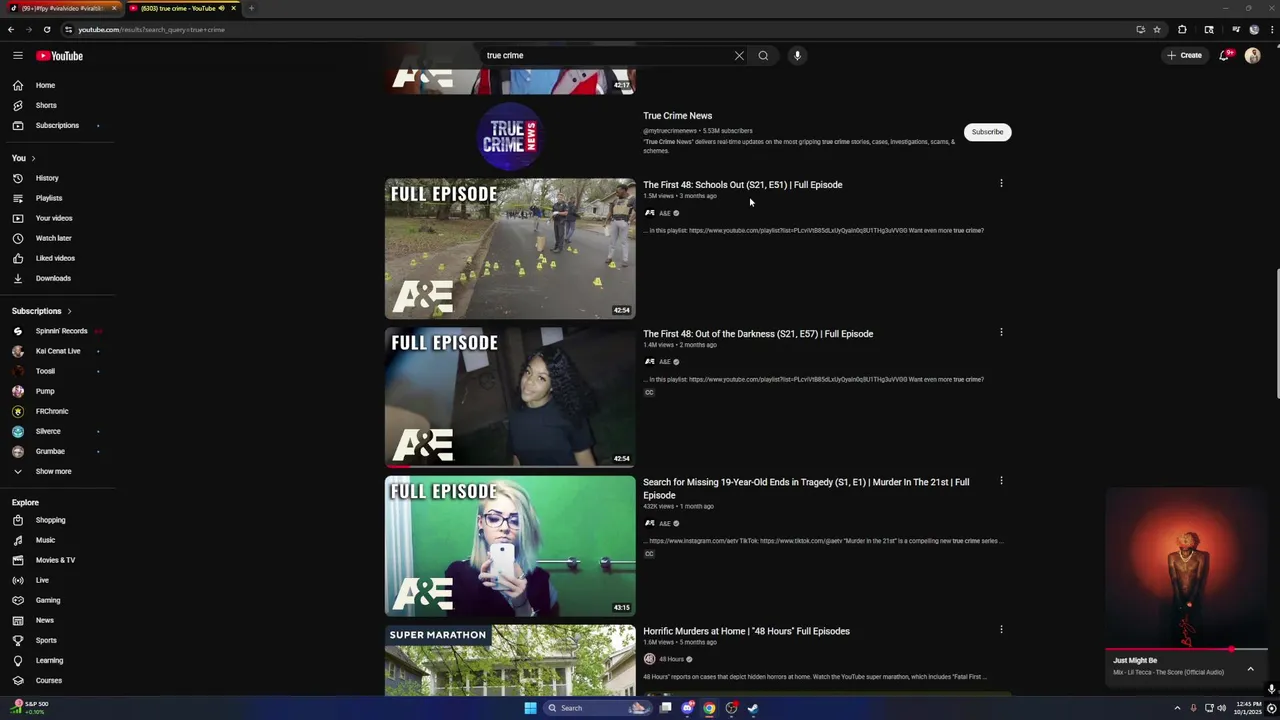
Task: Reload the page in browser
Action: pos(46,30)
